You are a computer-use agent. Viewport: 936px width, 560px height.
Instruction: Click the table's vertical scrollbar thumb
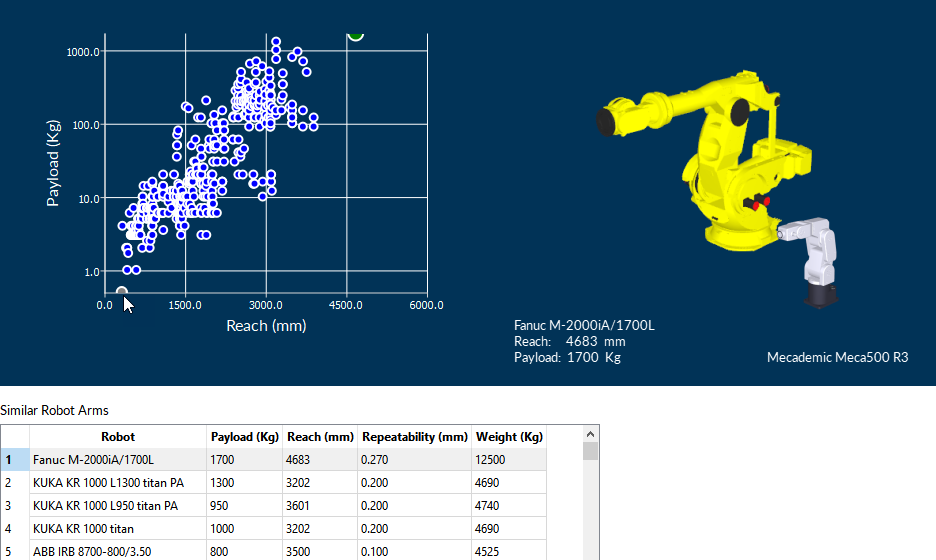tap(591, 452)
